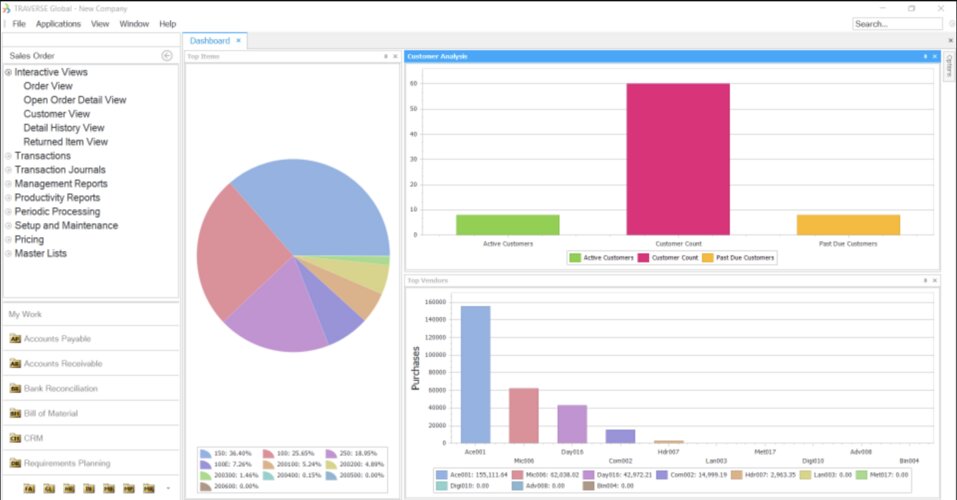Open the Window menu
The width and height of the screenshot is (957, 500).
coord(134,24)
